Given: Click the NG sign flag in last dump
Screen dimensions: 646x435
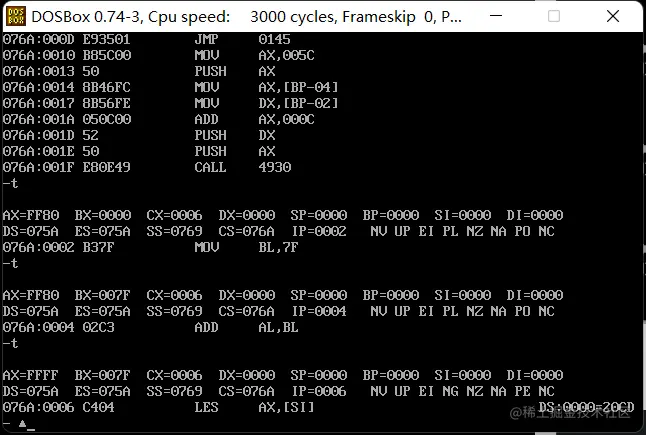Looking at the screenshot, I should [x=450, y=391].
